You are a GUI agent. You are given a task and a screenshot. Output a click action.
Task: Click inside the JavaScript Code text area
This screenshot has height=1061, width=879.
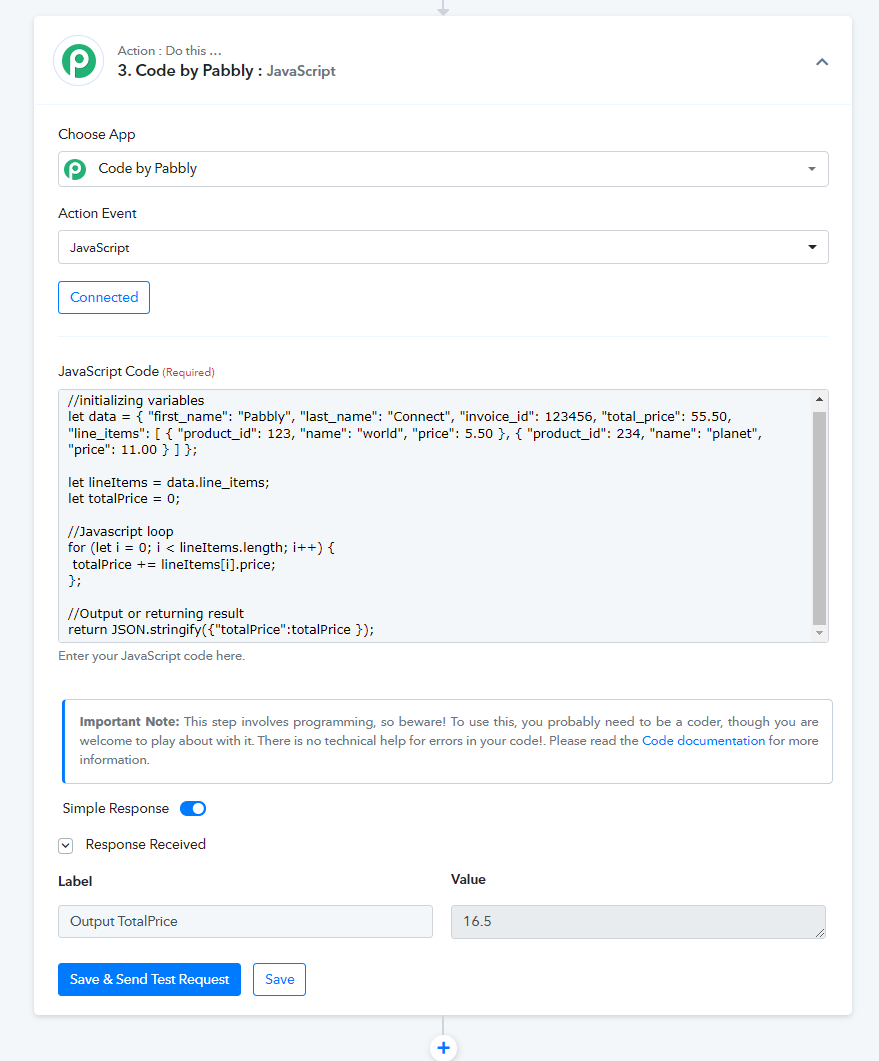(436, 516)
